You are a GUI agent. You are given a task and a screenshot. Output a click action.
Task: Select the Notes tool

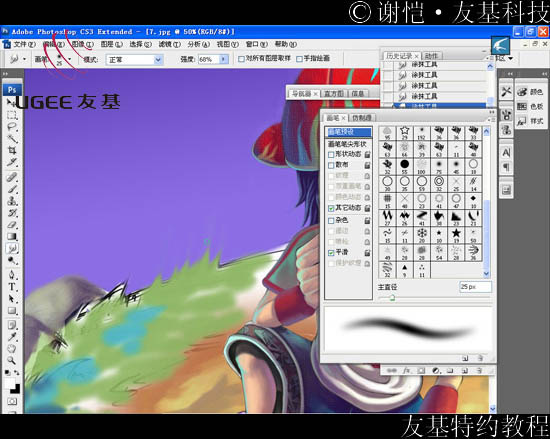click(12, 324)
